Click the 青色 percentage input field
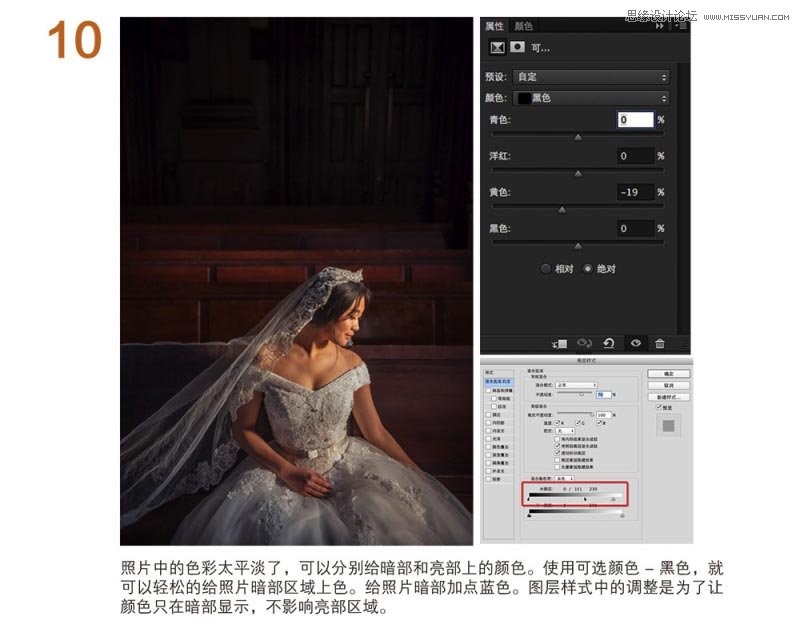800x626 pixels. (x=635, y=120)
